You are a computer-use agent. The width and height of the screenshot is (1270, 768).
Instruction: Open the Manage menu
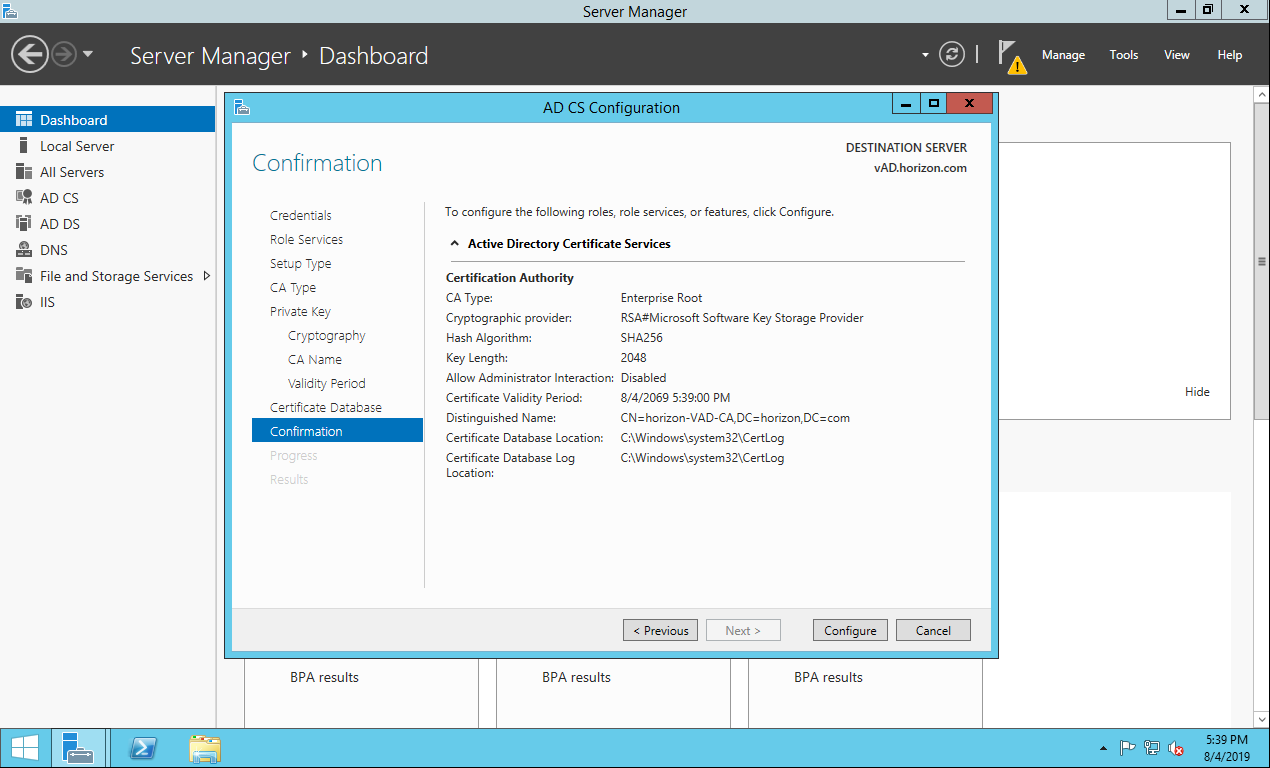tap(1063, 55)
